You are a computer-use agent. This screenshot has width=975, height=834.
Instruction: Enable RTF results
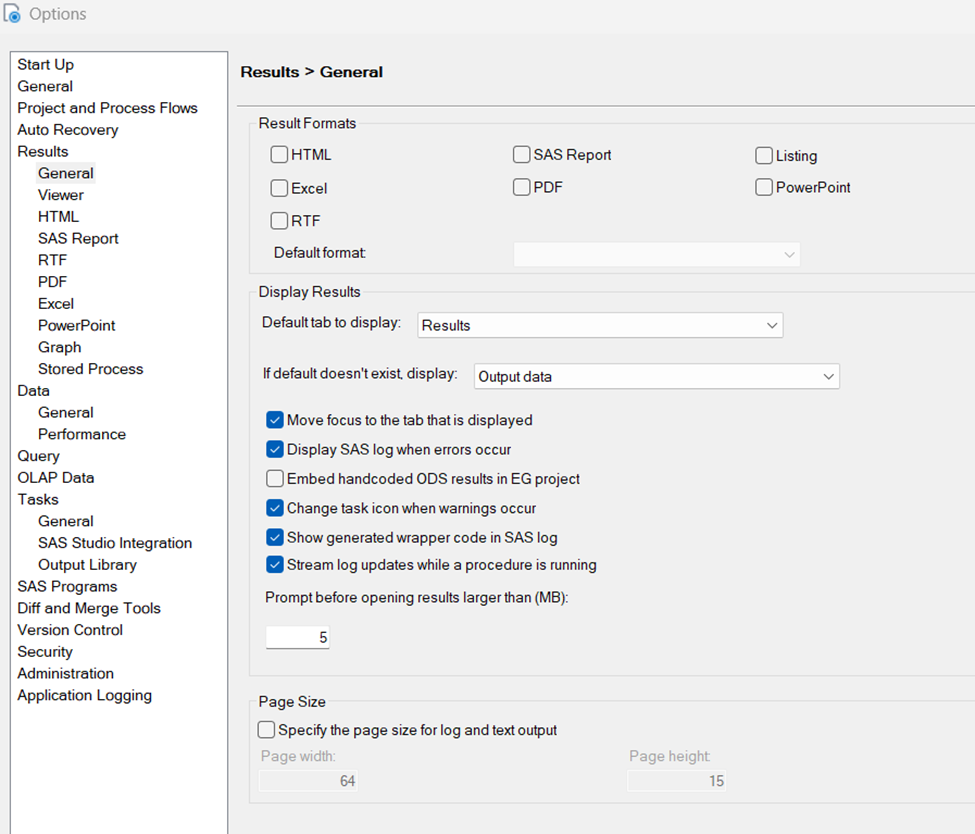pos(280,220)
